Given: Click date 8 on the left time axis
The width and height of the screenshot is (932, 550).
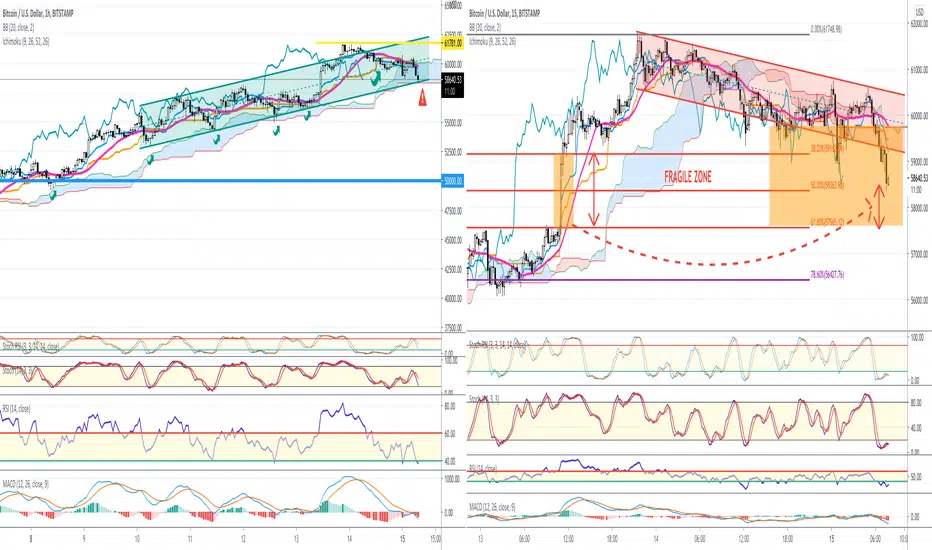Looking at the screenshot, I should (x=31, y=539).
